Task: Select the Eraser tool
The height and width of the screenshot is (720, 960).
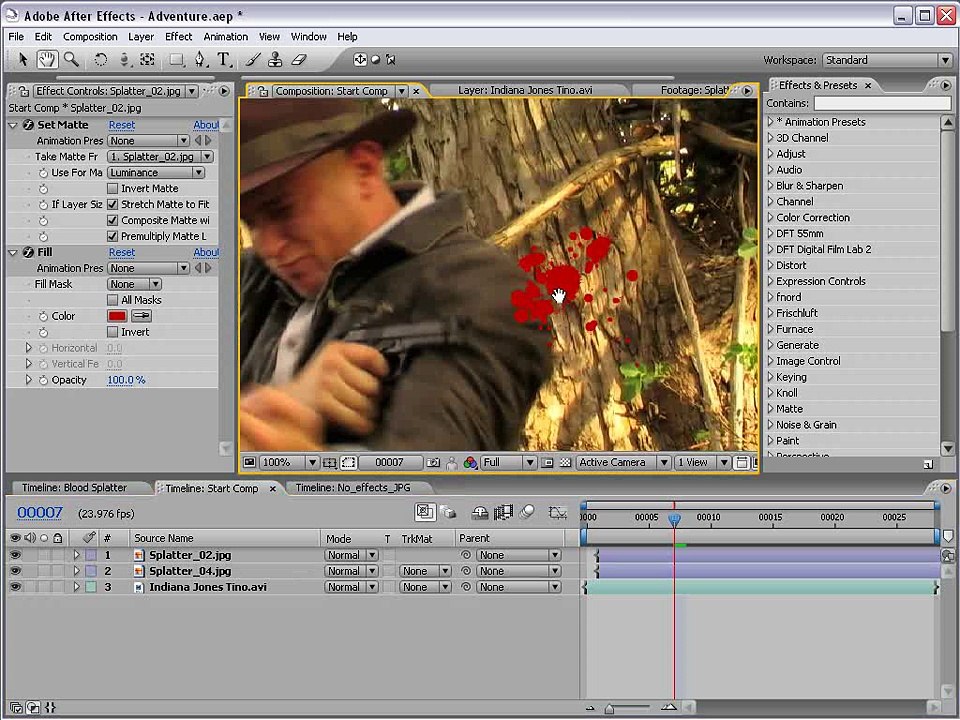Action: pos(298,59)
